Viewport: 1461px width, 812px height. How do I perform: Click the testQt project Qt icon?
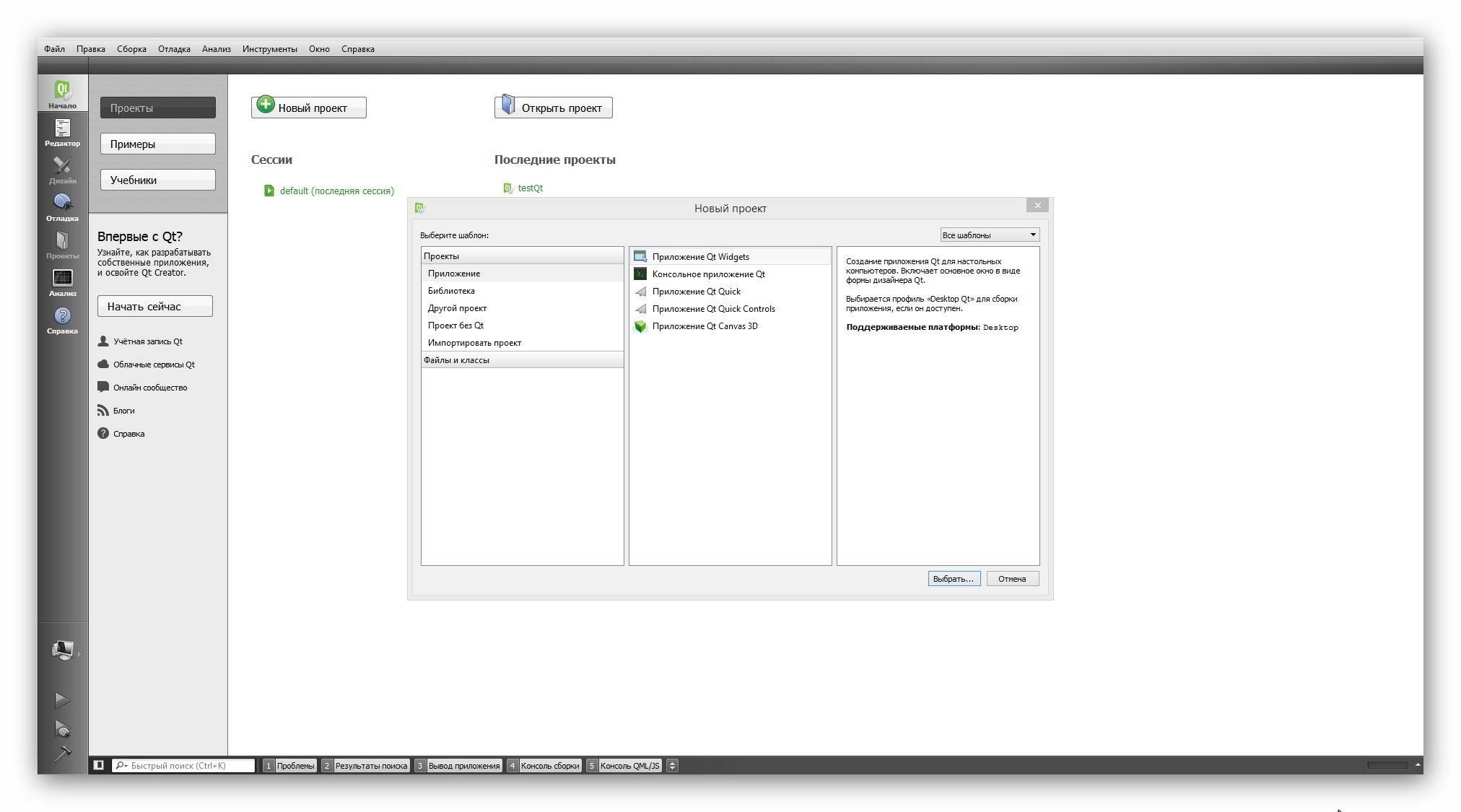(508, 188)
